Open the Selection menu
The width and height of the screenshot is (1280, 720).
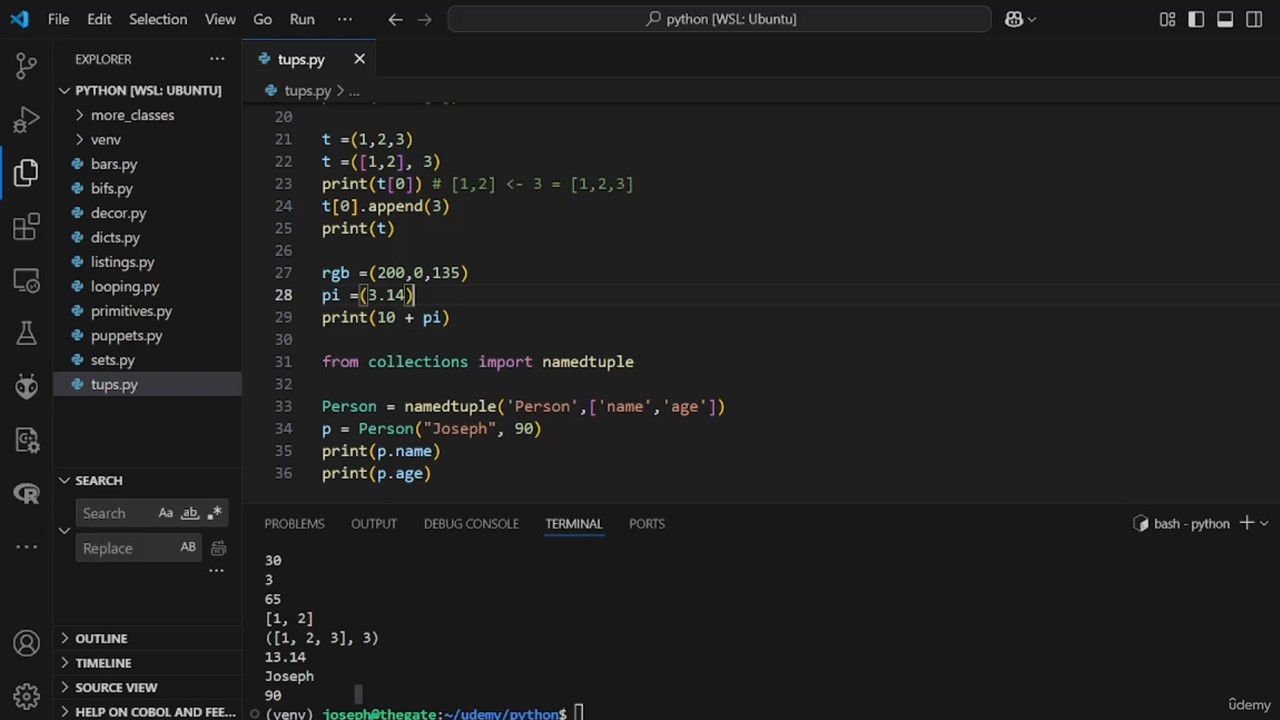point(158,19)
